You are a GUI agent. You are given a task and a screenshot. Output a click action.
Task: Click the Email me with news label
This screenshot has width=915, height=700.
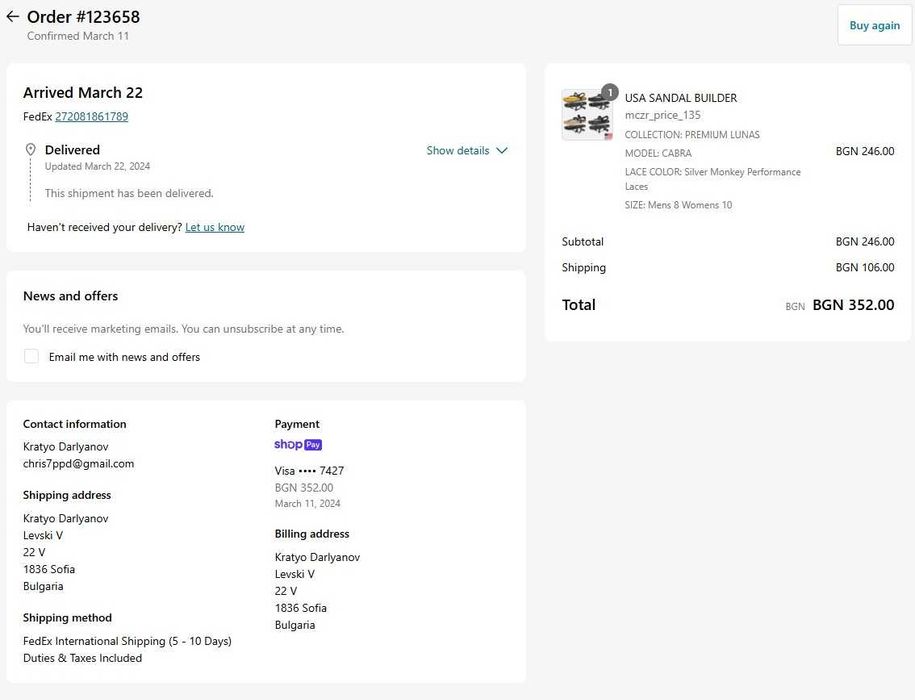click(x=124, y=357)
